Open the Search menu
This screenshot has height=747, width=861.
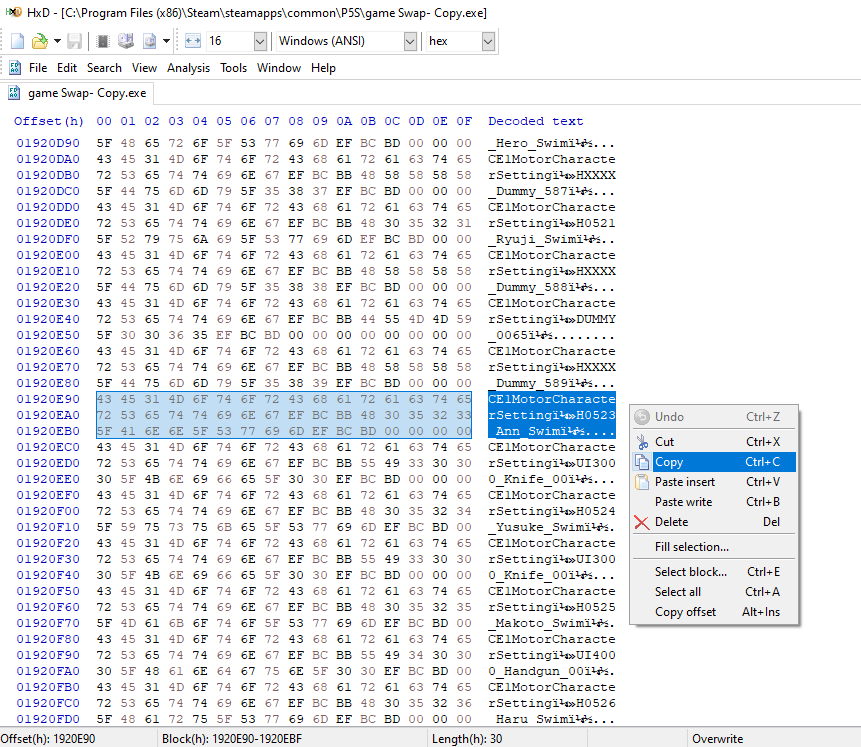point(104,68)
